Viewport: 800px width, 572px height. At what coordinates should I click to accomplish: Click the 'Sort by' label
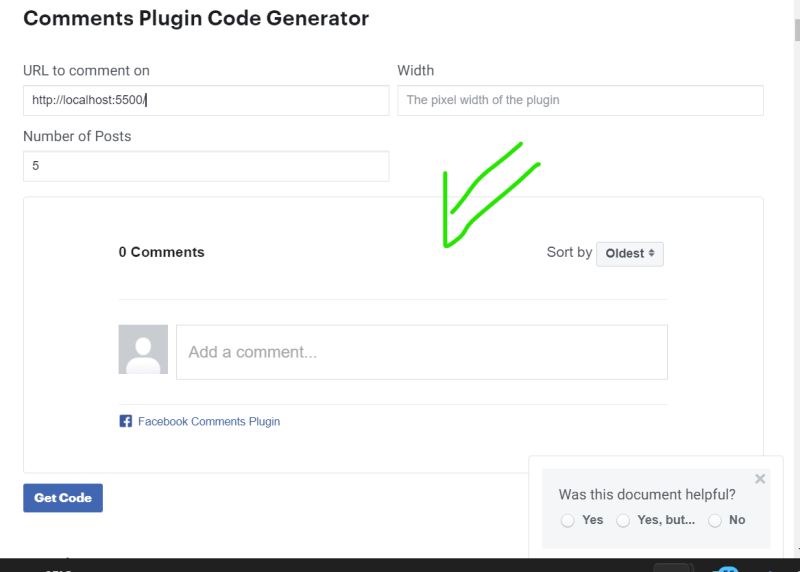coord(569,252)
